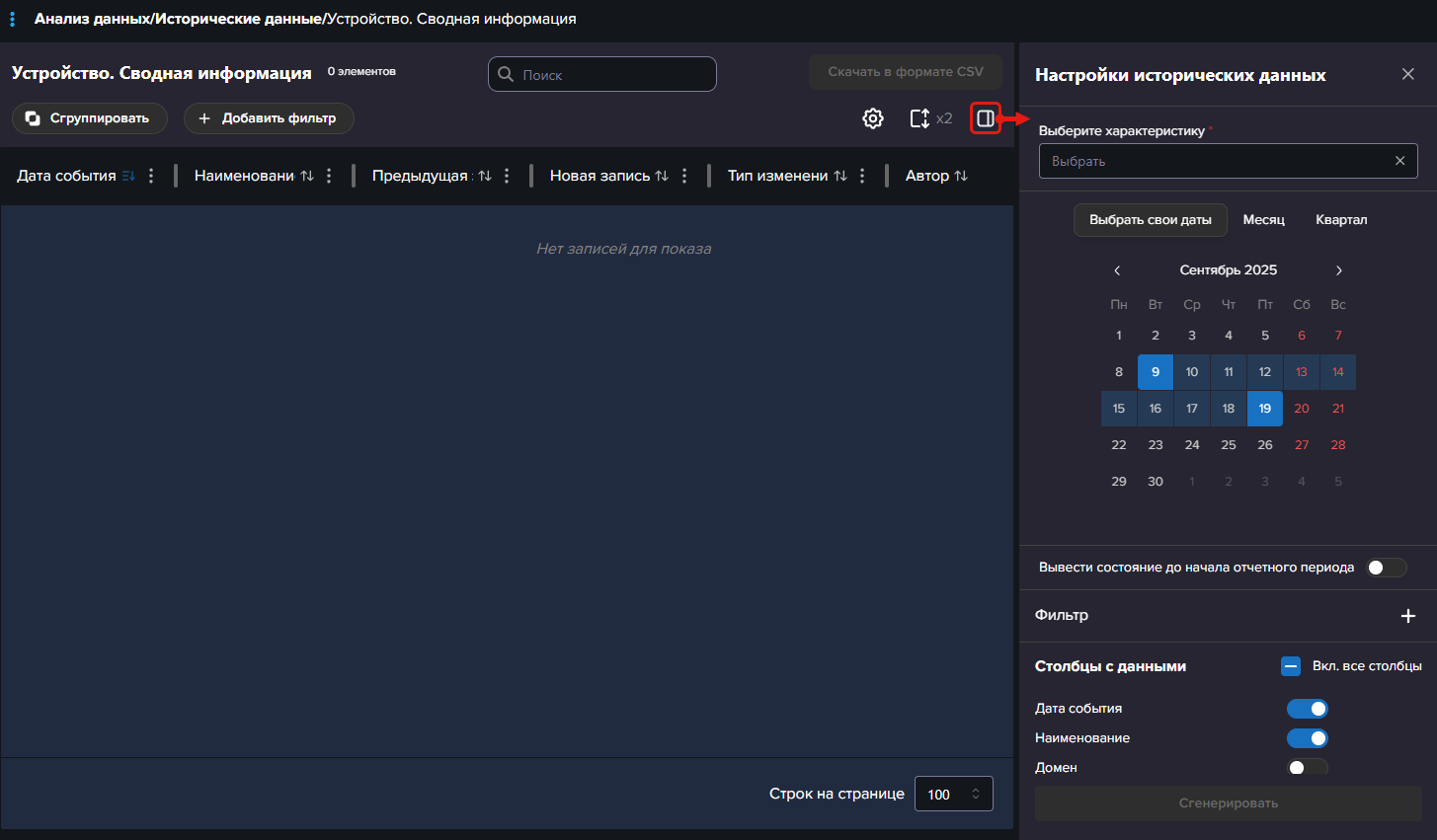Click three-dot menu in top-left breadcrumb
Screen dimensions: 1437x840
click(x=13, y=19)
